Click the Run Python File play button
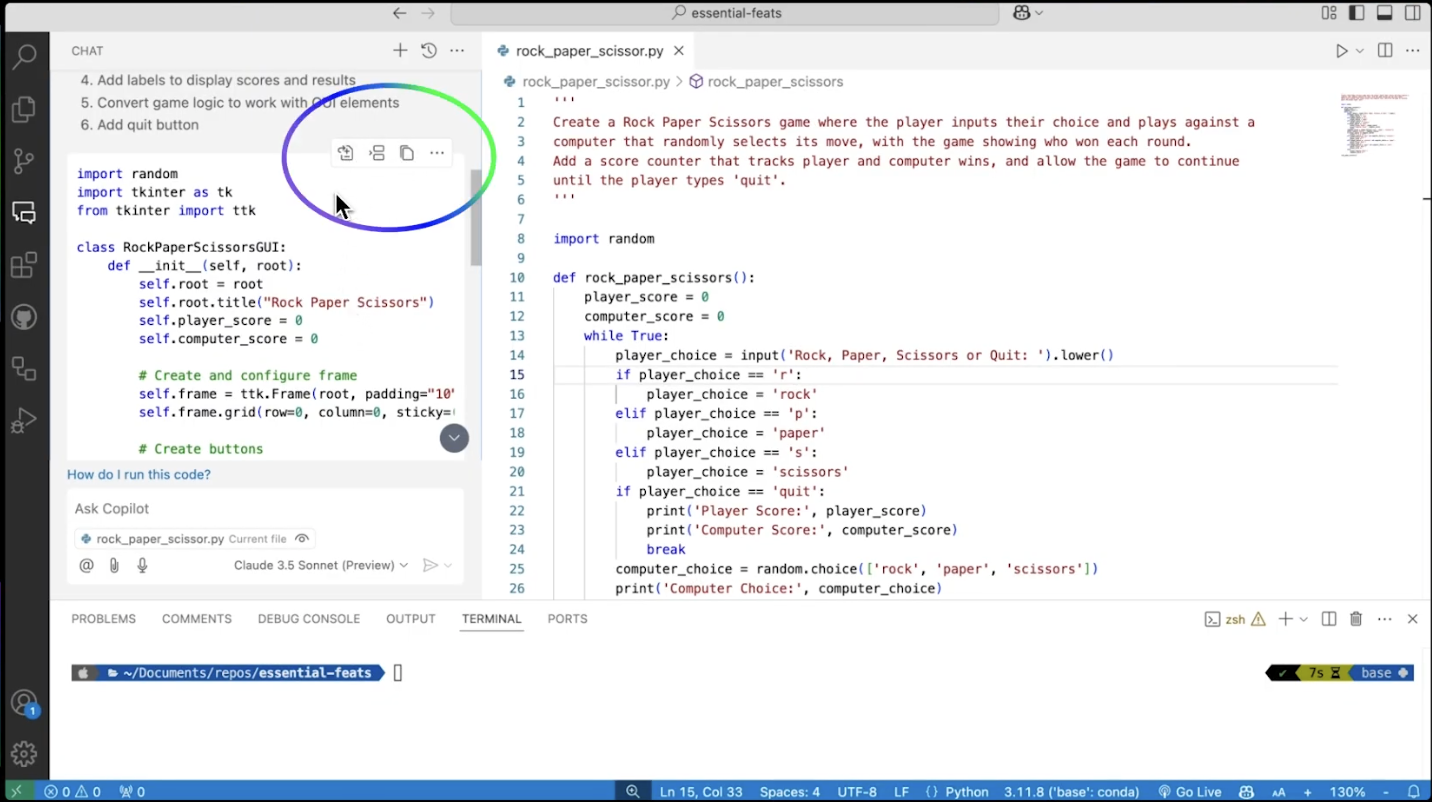Image resolution: width=1432 pixels, height=802 pixels. [1342, 50]
